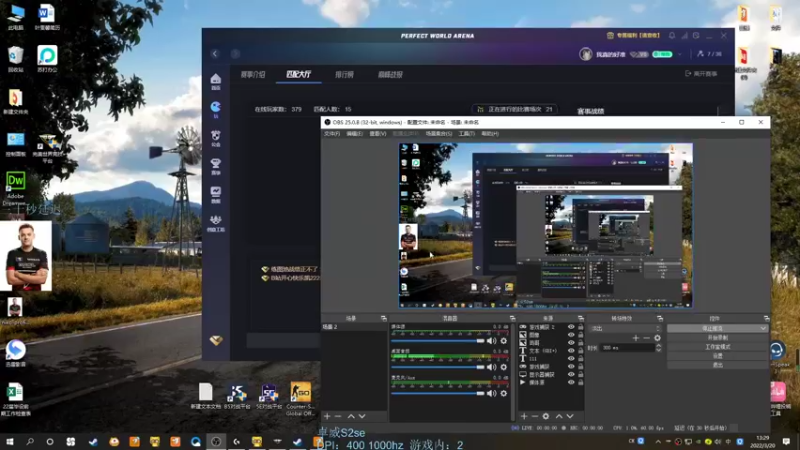
Task: Click the blue Pac-Man style sidebar icon in Arena
Action: (x=216, y=107)
